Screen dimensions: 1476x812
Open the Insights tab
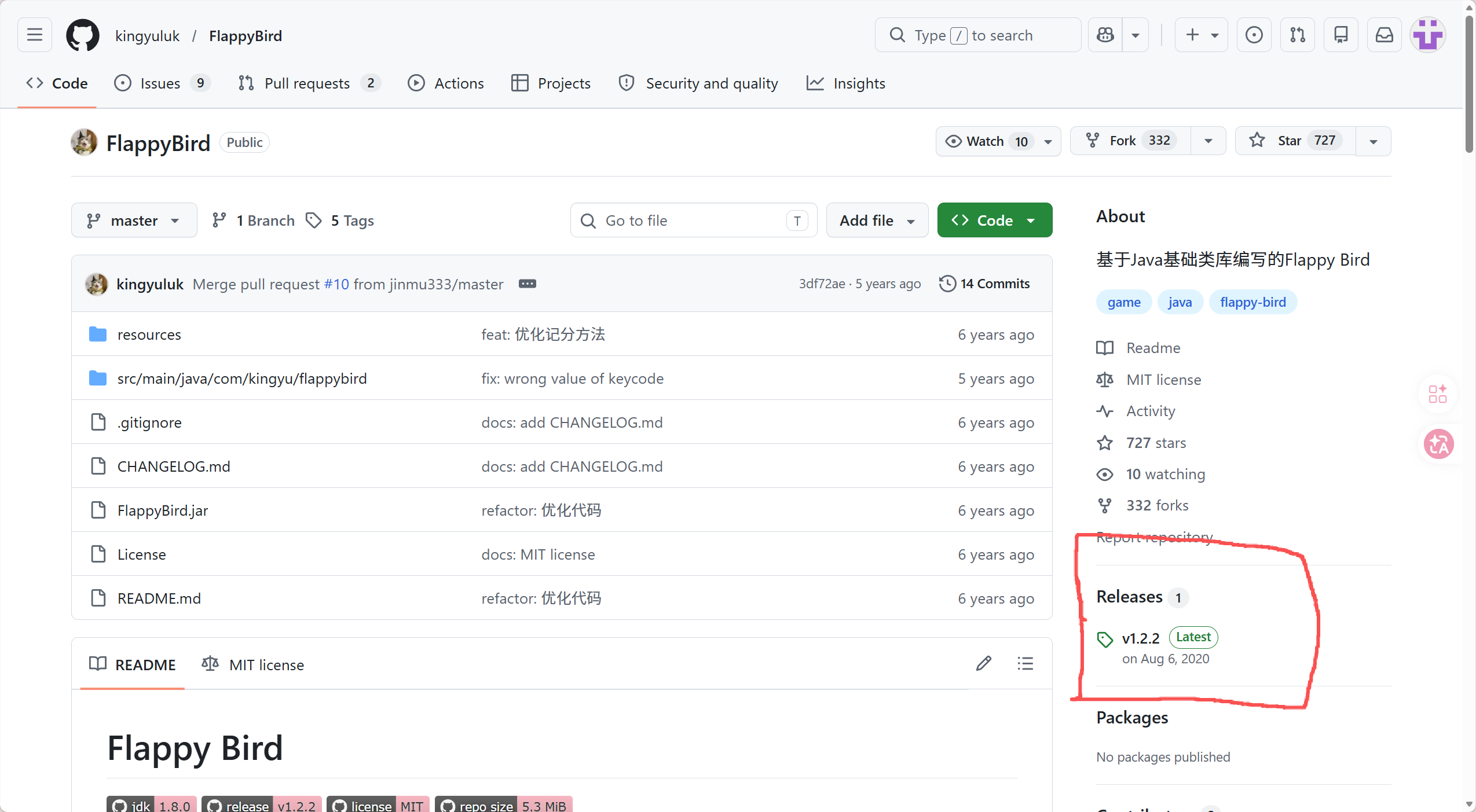tap(846, 83)
